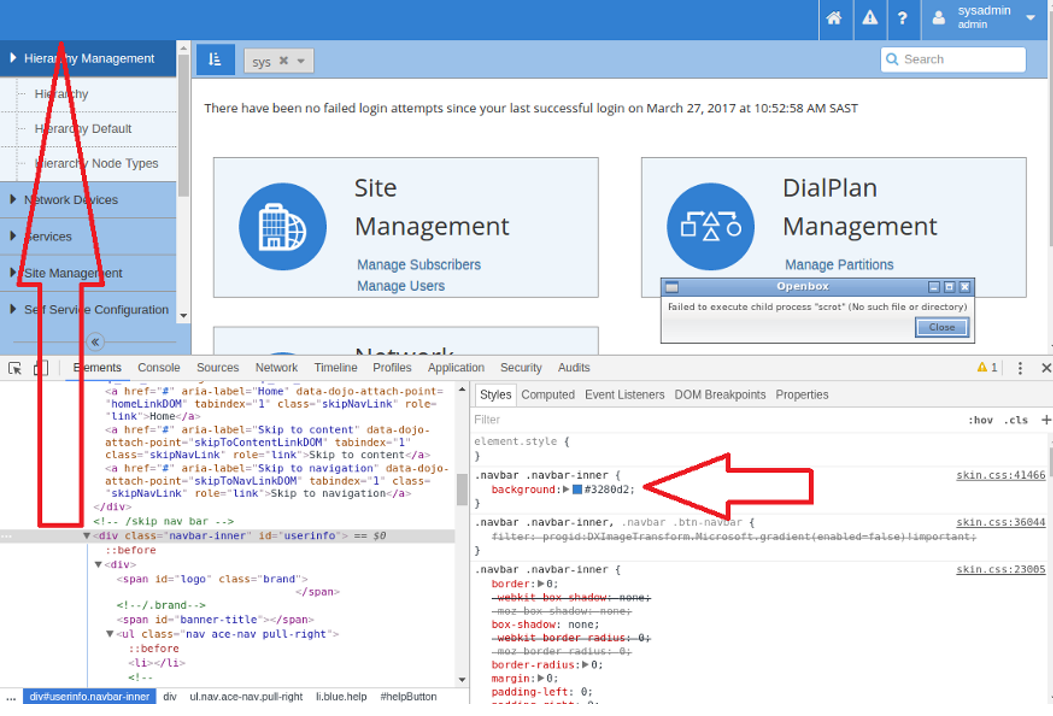
Task: Toggle the .cls class editor
Action: coord(1016,421)
